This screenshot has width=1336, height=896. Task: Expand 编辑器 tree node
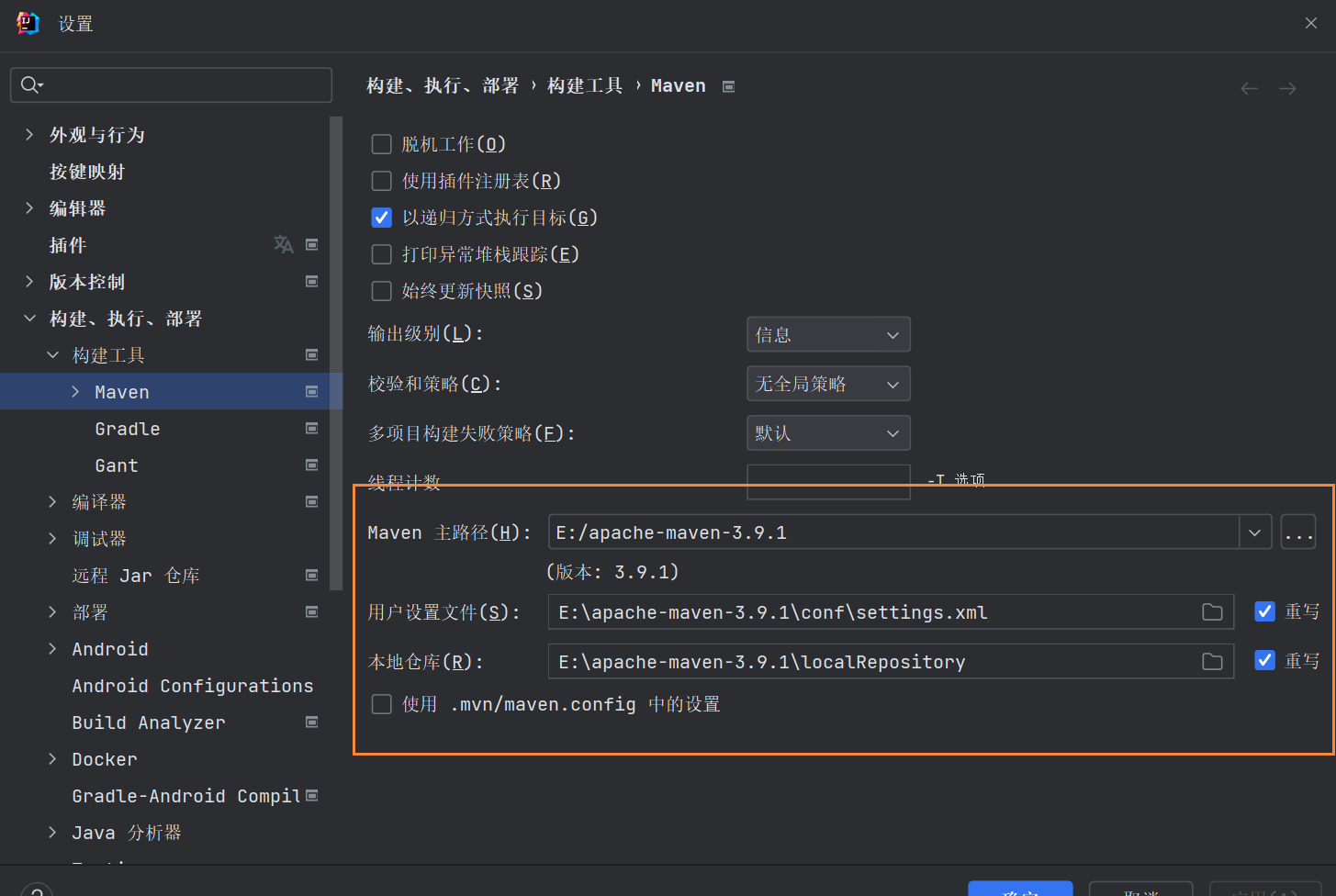(29, 208)
